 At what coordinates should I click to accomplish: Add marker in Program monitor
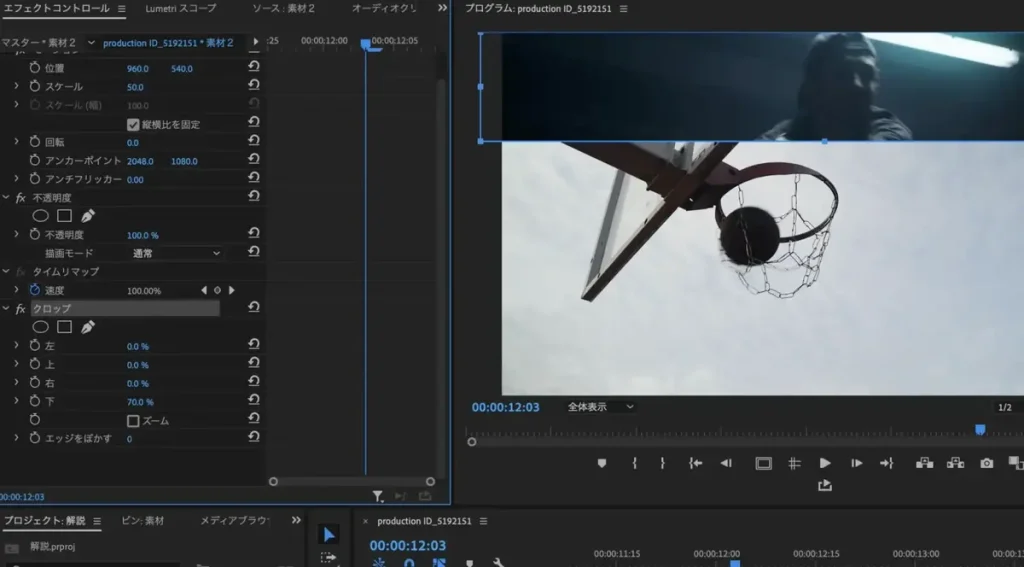[x=602, y=463]
